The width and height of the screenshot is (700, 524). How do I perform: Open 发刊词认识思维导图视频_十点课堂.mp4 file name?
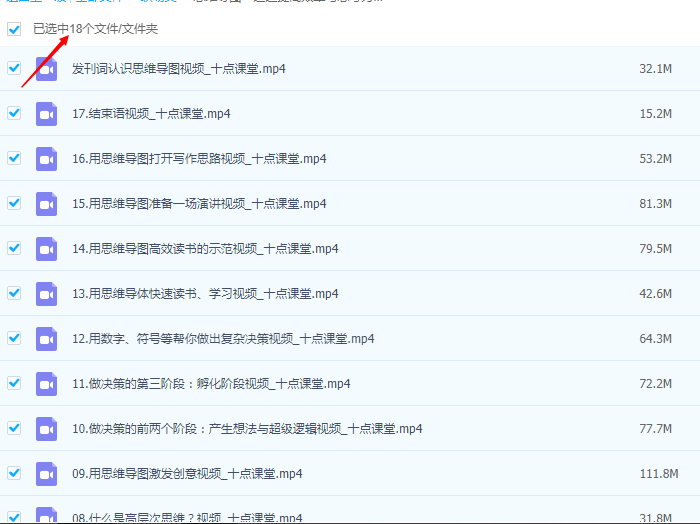[179, 69]
